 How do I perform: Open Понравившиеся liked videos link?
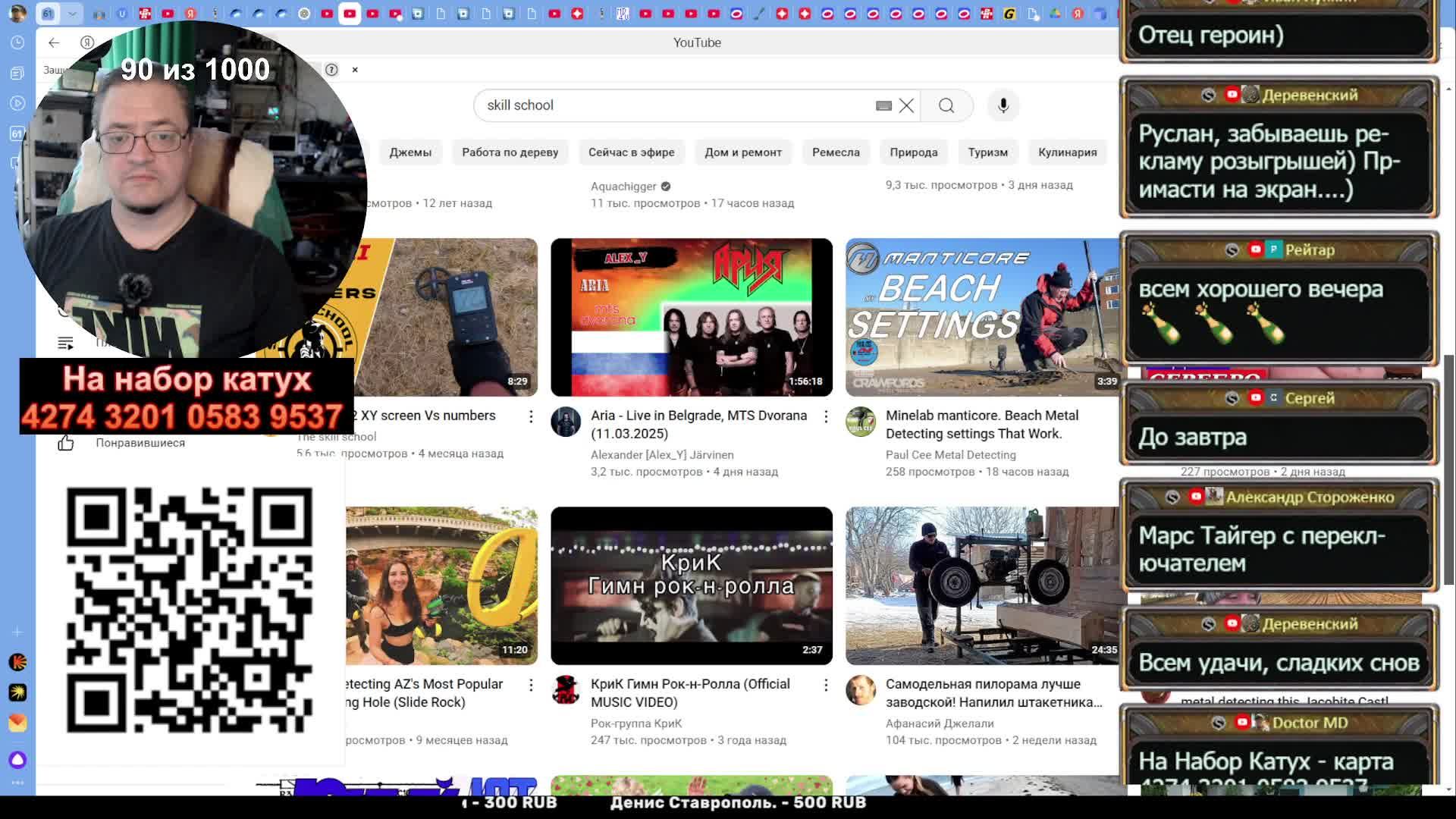pos(140,443)
